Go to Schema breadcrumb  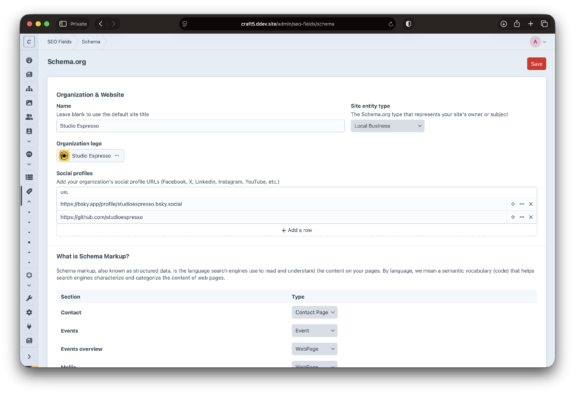click(91, 42)
